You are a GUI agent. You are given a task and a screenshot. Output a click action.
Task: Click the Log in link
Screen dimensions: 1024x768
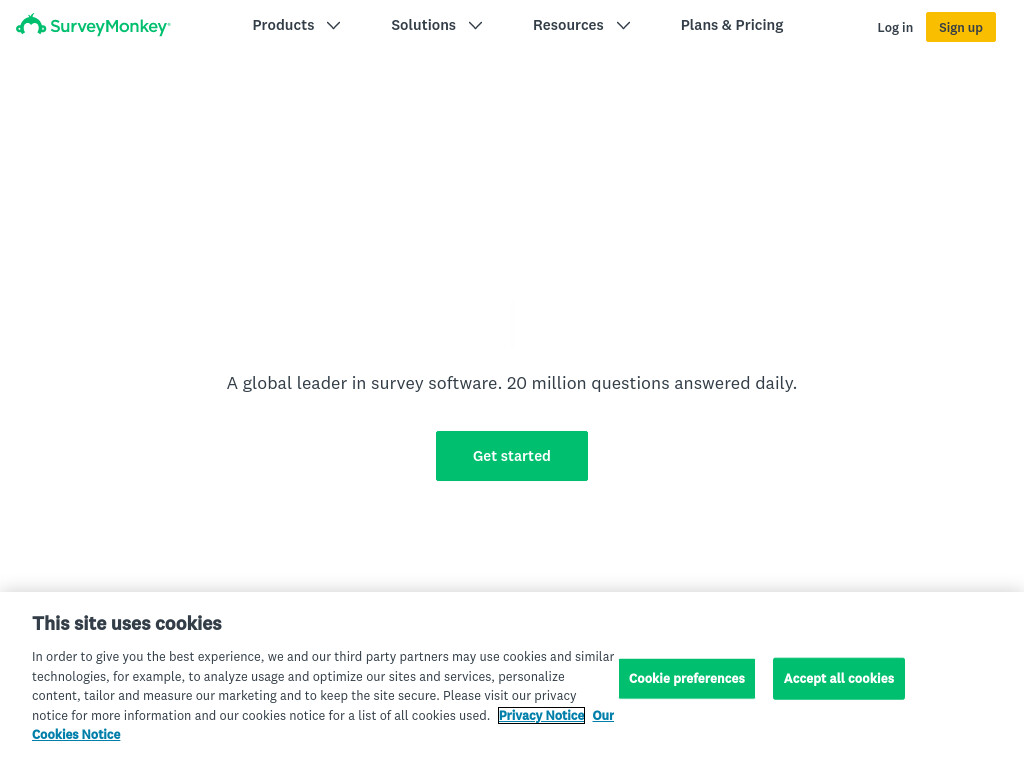[895, 27]
